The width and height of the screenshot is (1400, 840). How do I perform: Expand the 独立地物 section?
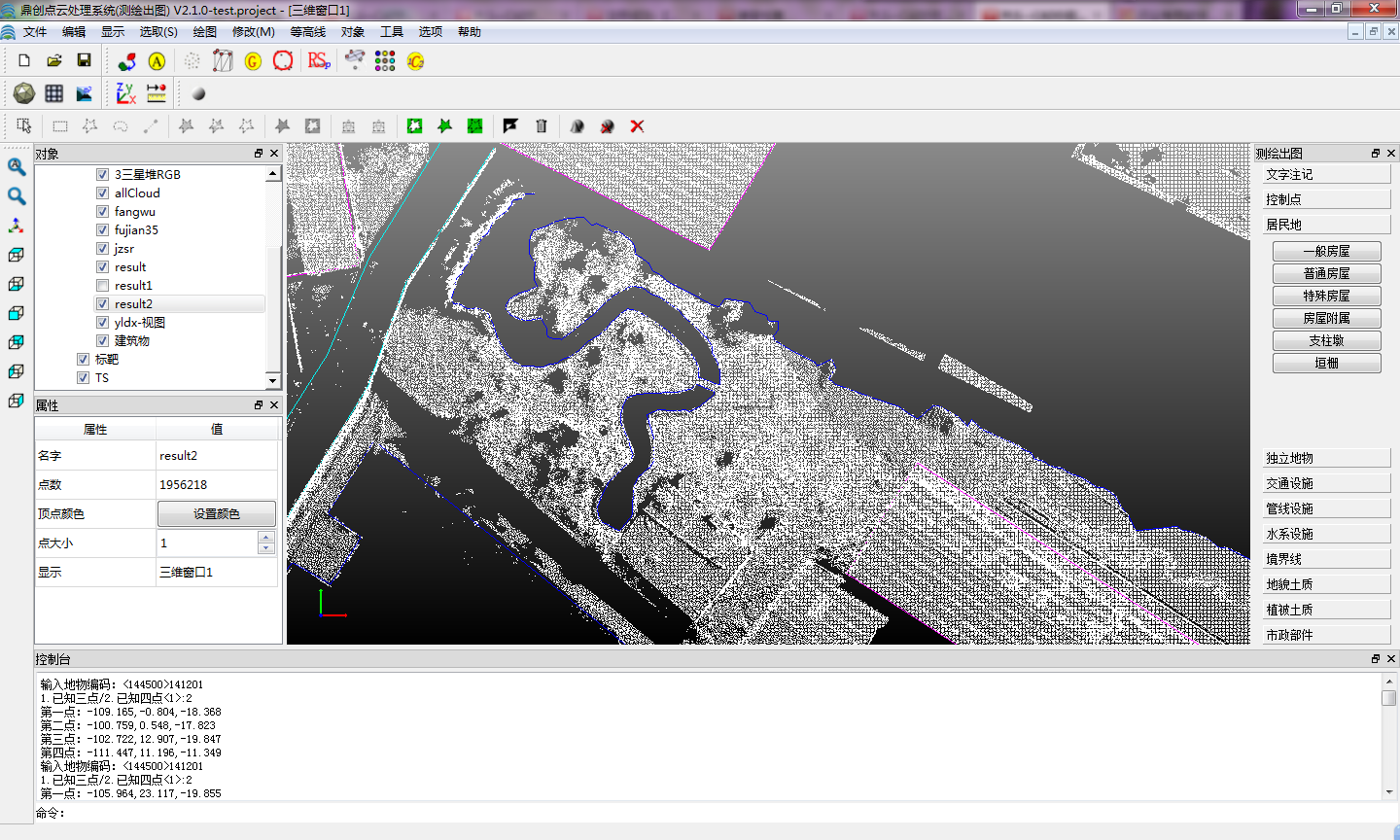click(x=1326, y=458)
